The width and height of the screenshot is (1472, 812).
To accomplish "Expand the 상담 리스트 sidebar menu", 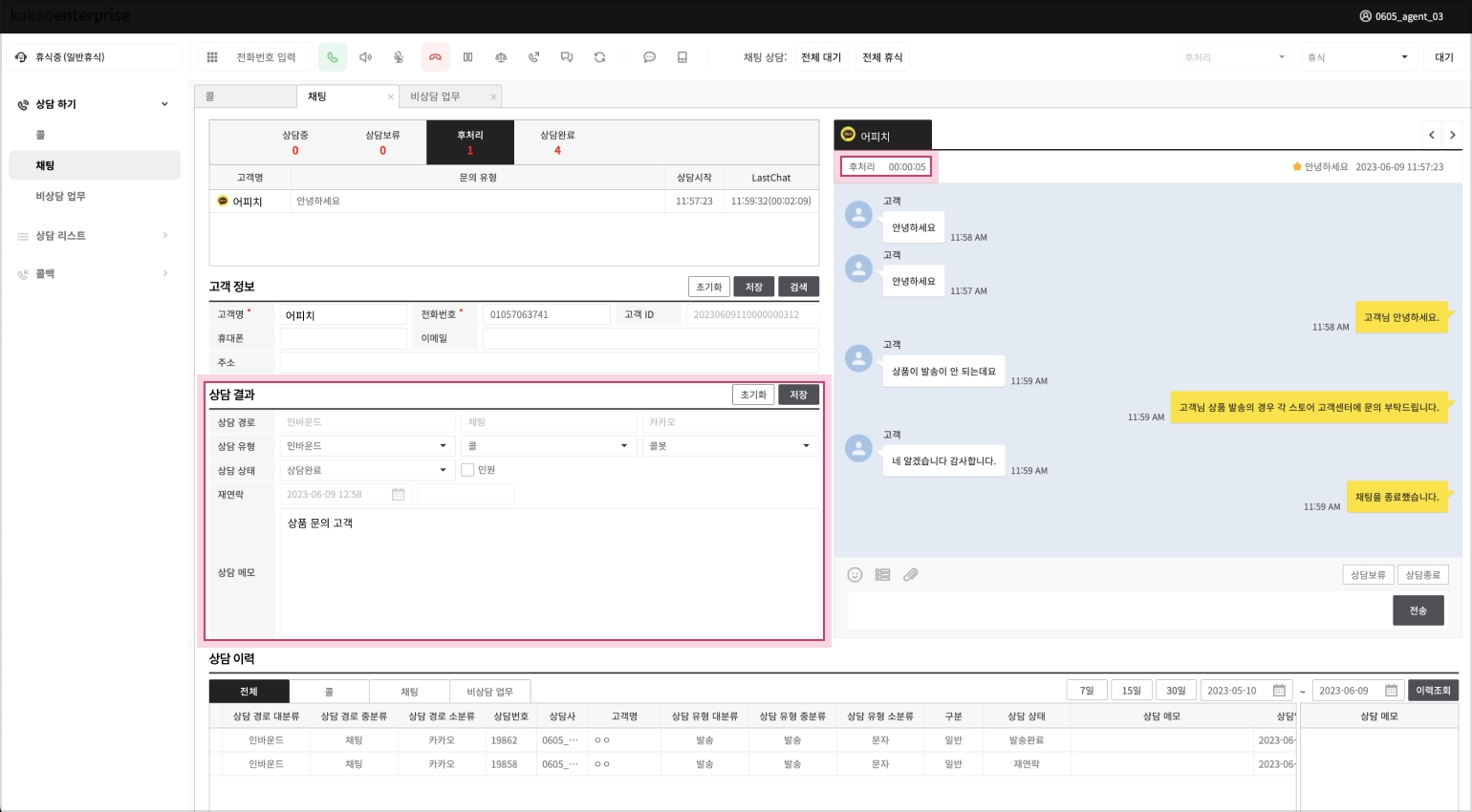I will 93,236.
